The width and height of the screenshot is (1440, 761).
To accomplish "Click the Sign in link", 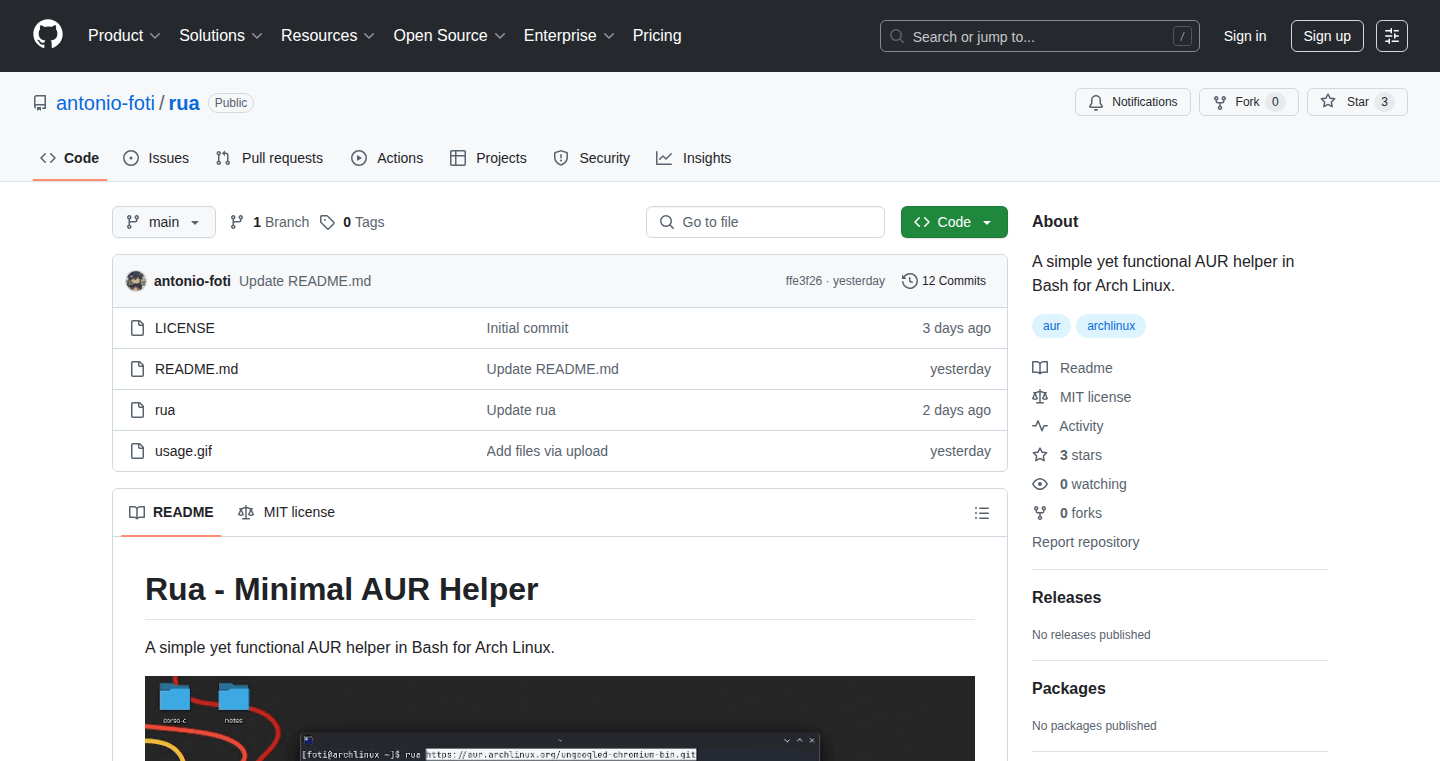I will pos(1245,36).
